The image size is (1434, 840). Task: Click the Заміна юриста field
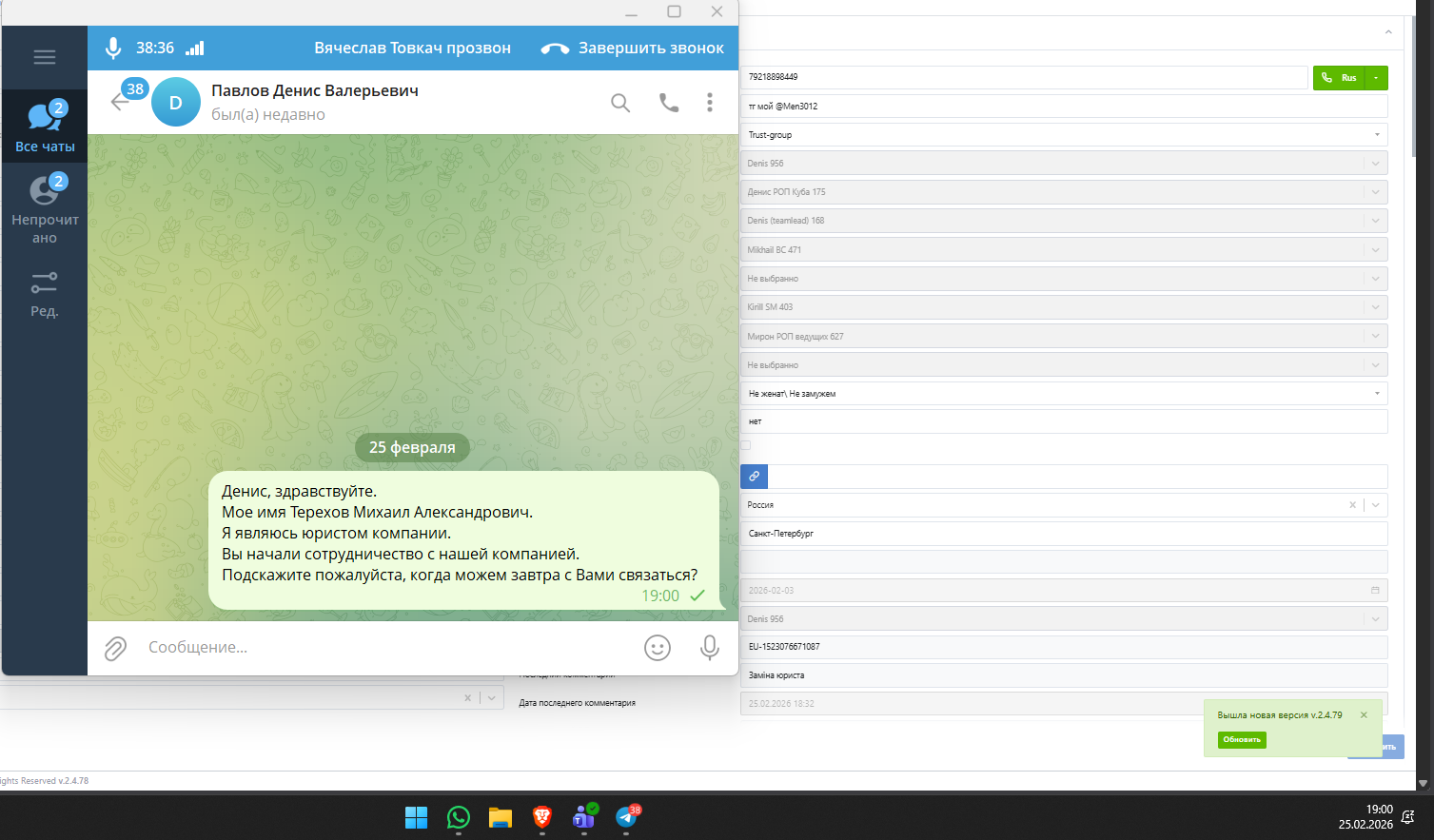pyautogui.click(x=1064, y=675)
